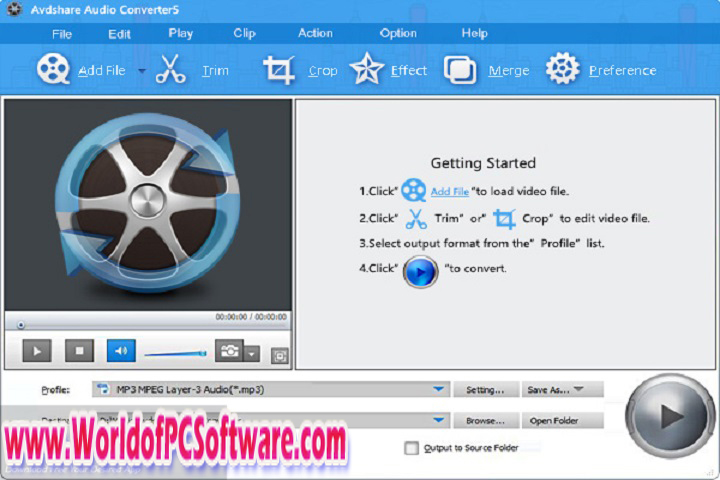Click the Setting... button

(x=486, y=390)
